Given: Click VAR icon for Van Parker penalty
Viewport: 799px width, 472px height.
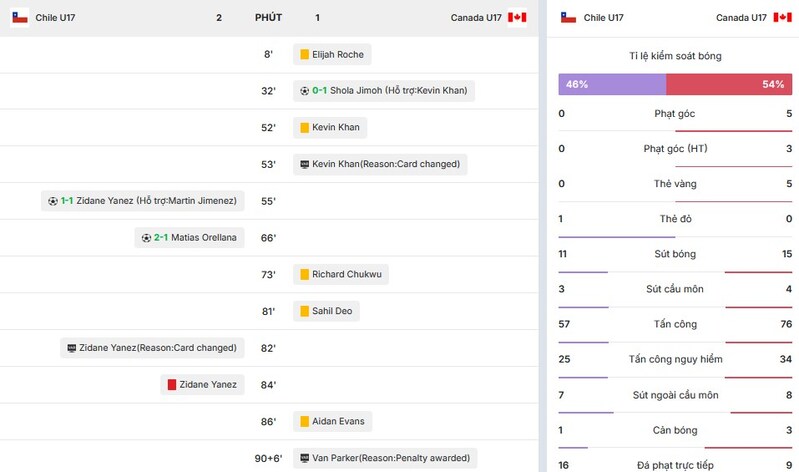Looking at the screenshot, I should 304,458.
